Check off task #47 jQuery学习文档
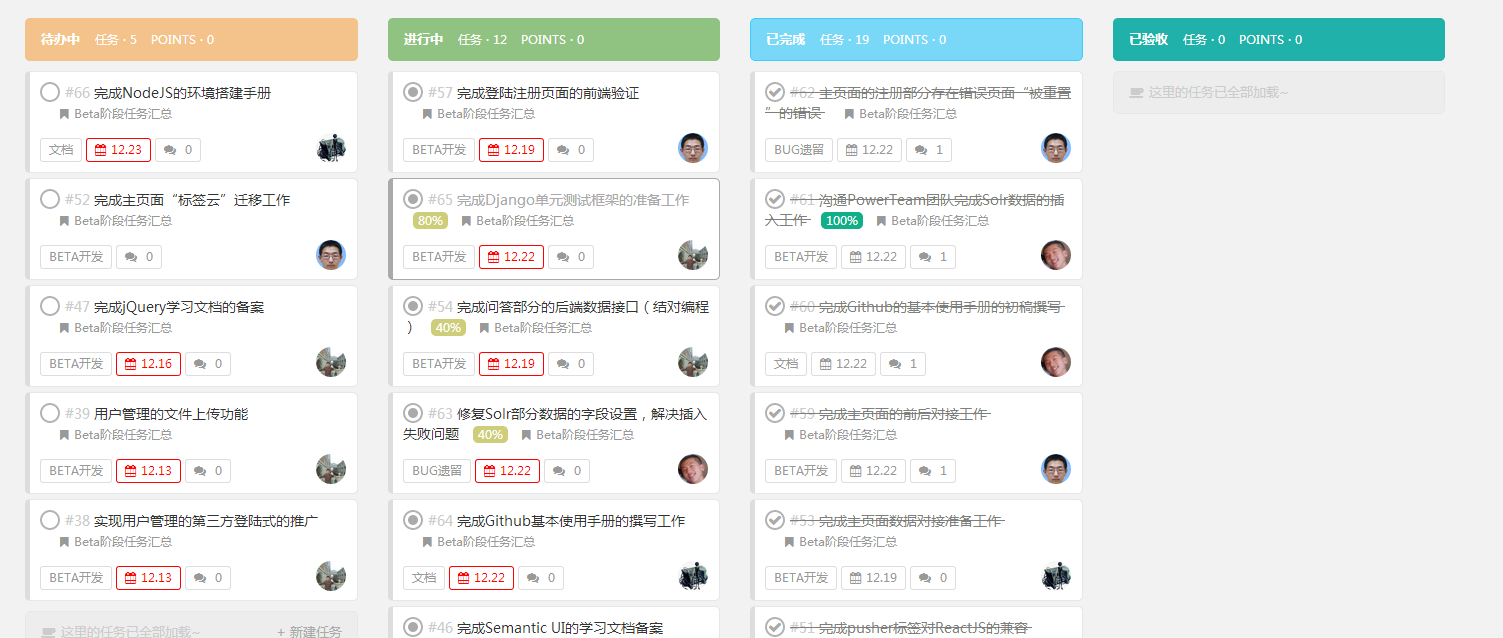Viewport: 1503px width, 638px height. pos(50,306)
